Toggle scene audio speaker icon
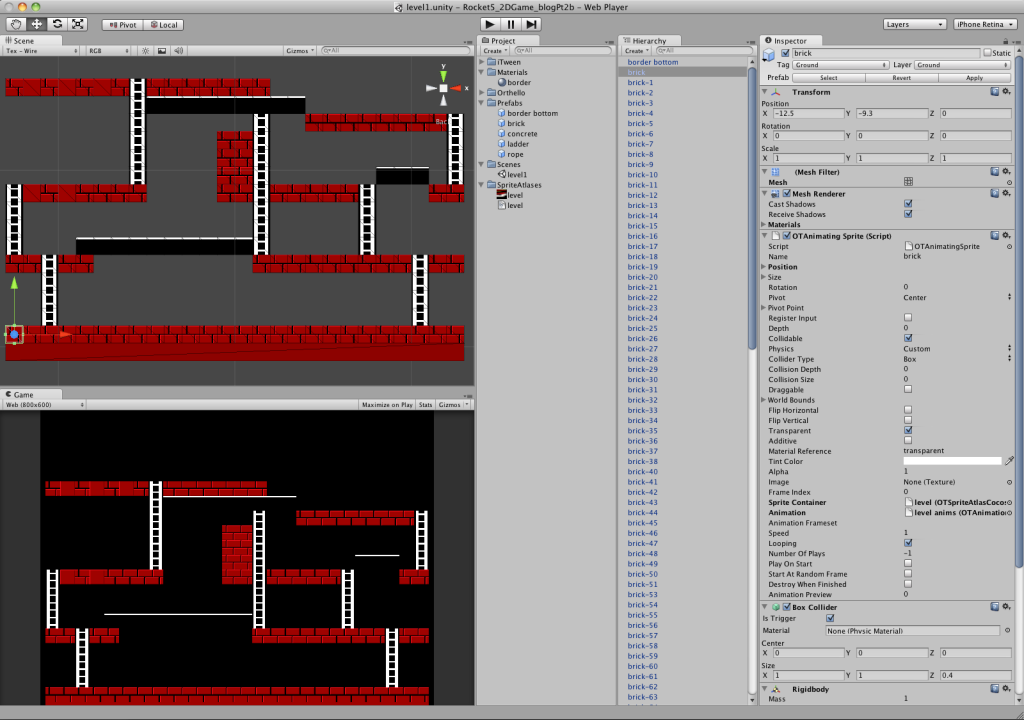Image resolution: width=1024 pixels, height=720 pixels. tap(178, 50)
